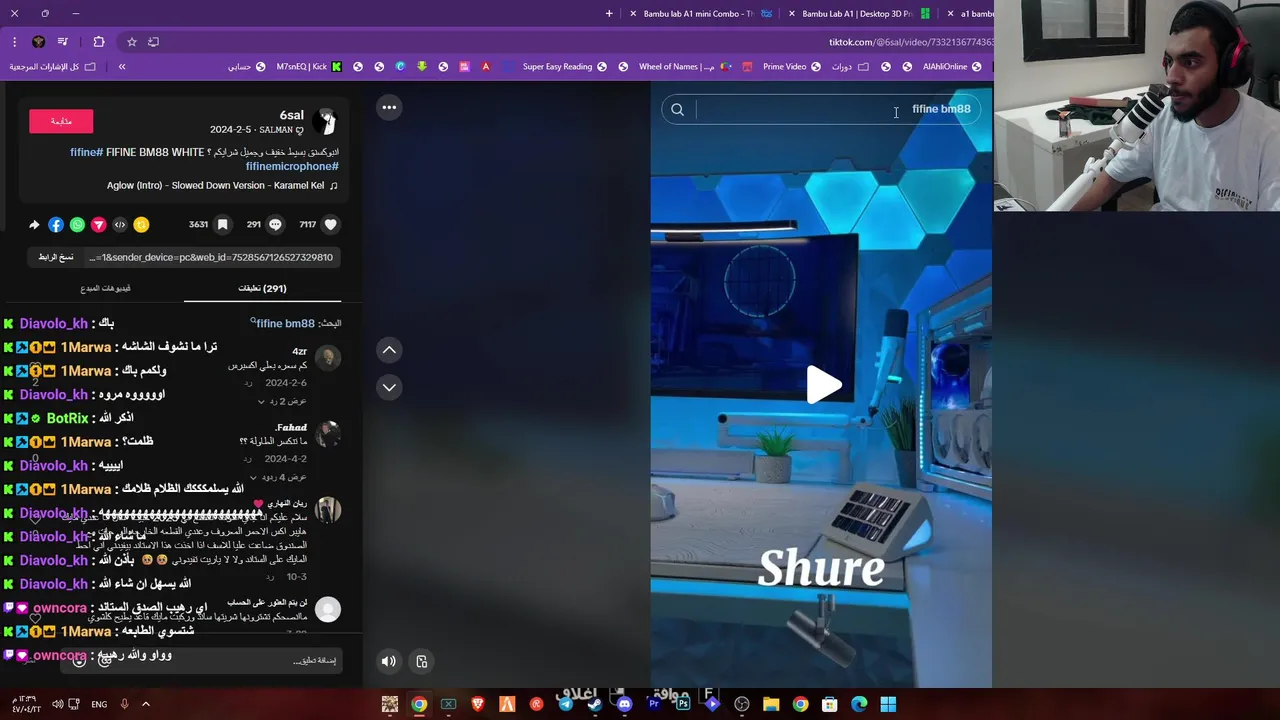
Task: Show hidden system tray icons chevron
Action: point(145,704)
